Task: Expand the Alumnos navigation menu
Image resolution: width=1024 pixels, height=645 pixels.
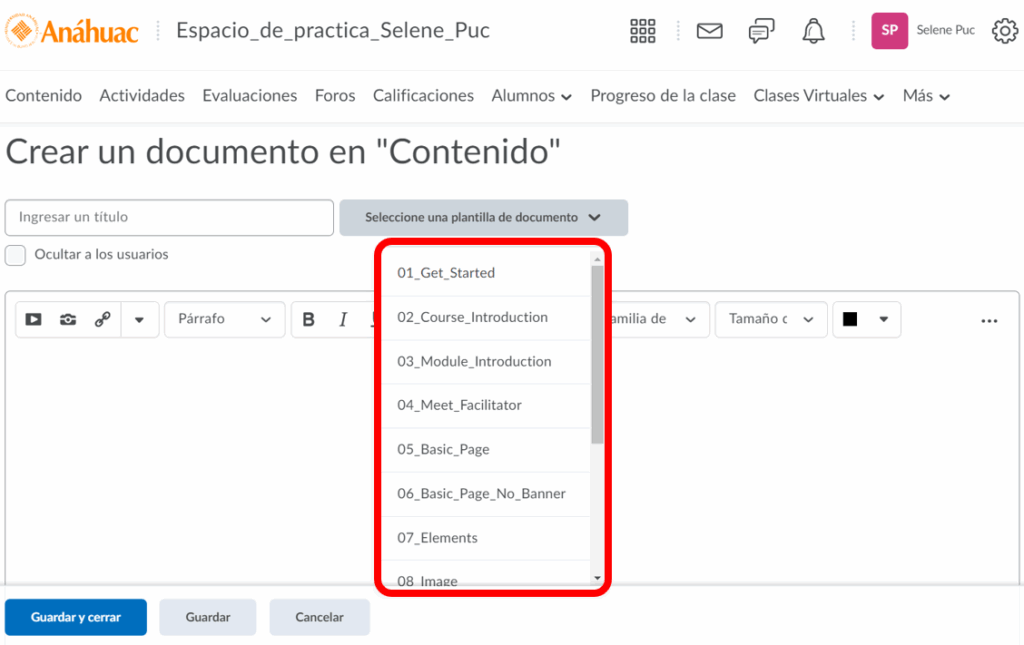Action: pyautogui.click(x=531, y=96)
